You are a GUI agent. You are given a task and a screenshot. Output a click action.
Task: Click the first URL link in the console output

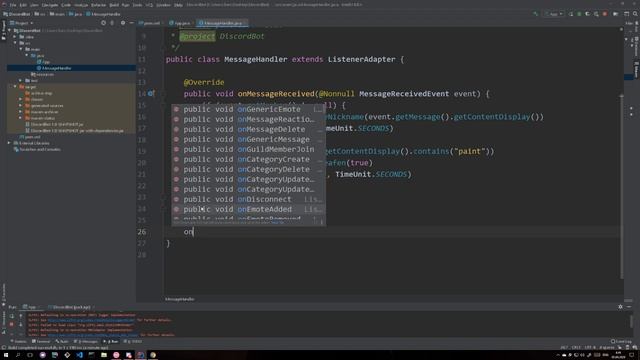(x=91, y=320)
